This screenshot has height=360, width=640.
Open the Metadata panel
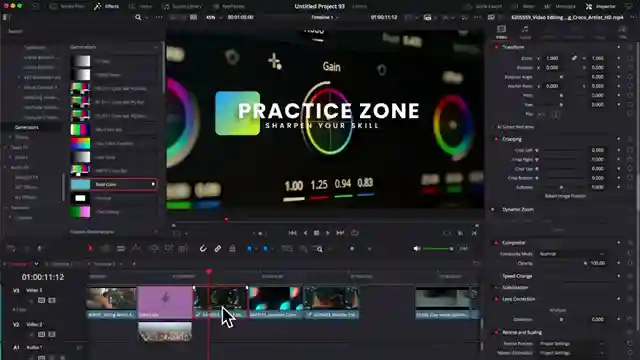pos(560,7)
